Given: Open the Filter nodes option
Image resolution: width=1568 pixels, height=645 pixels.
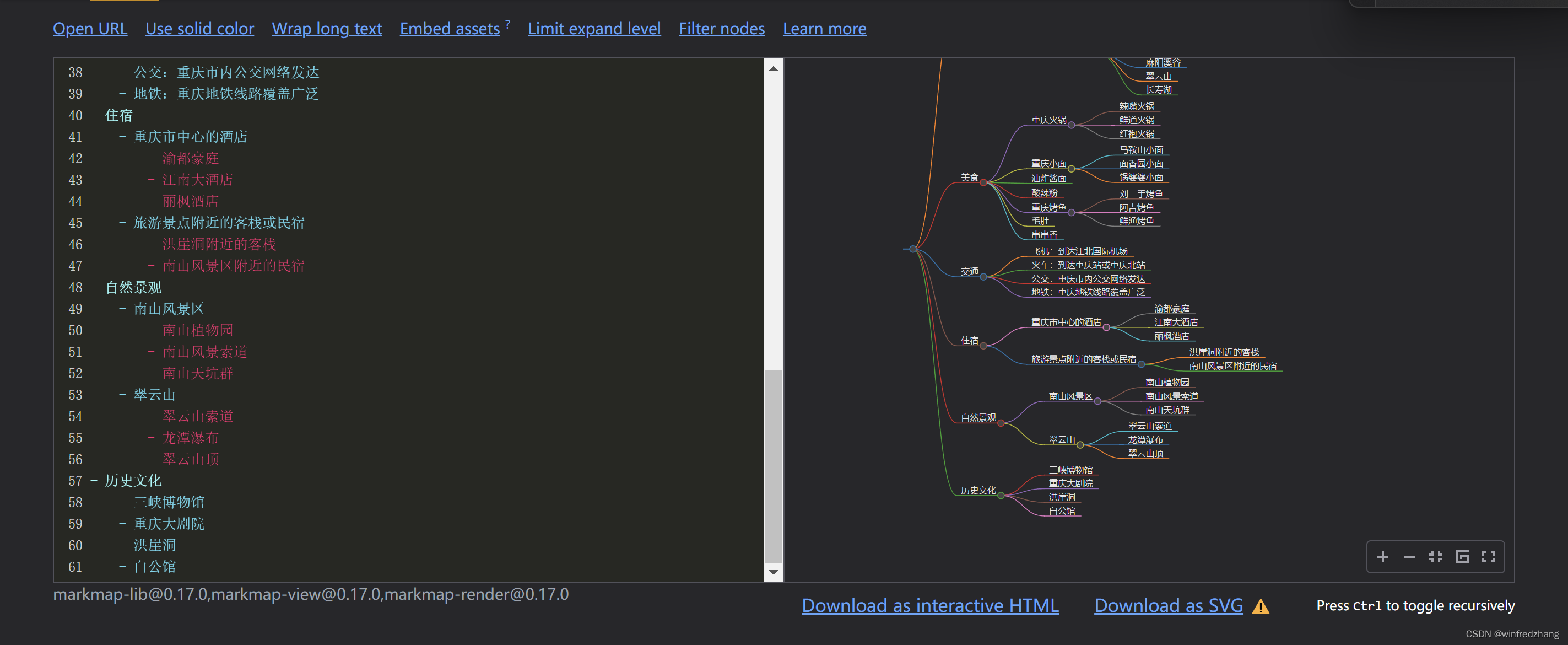Looking at the screenshot, I should click(x=721, y=29).
